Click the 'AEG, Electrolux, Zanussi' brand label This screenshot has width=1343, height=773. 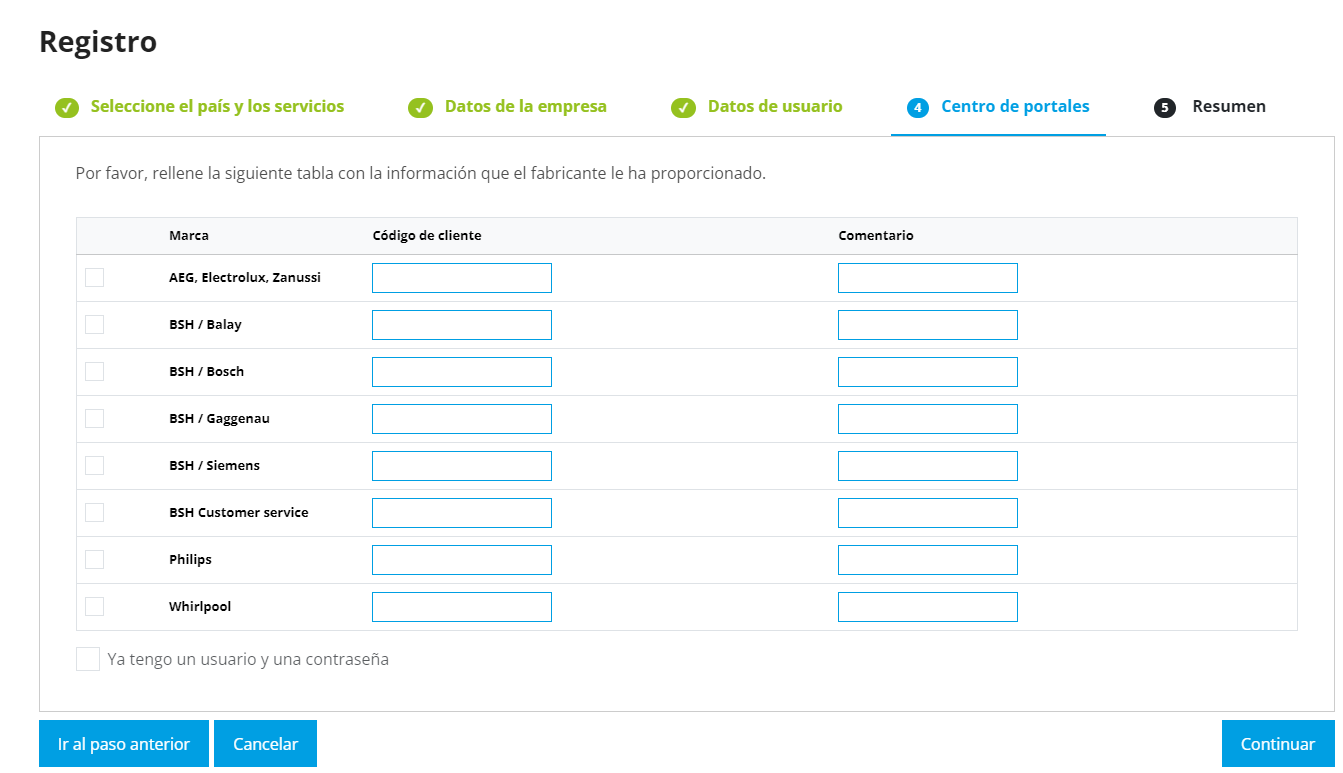(x=245, y=278)
